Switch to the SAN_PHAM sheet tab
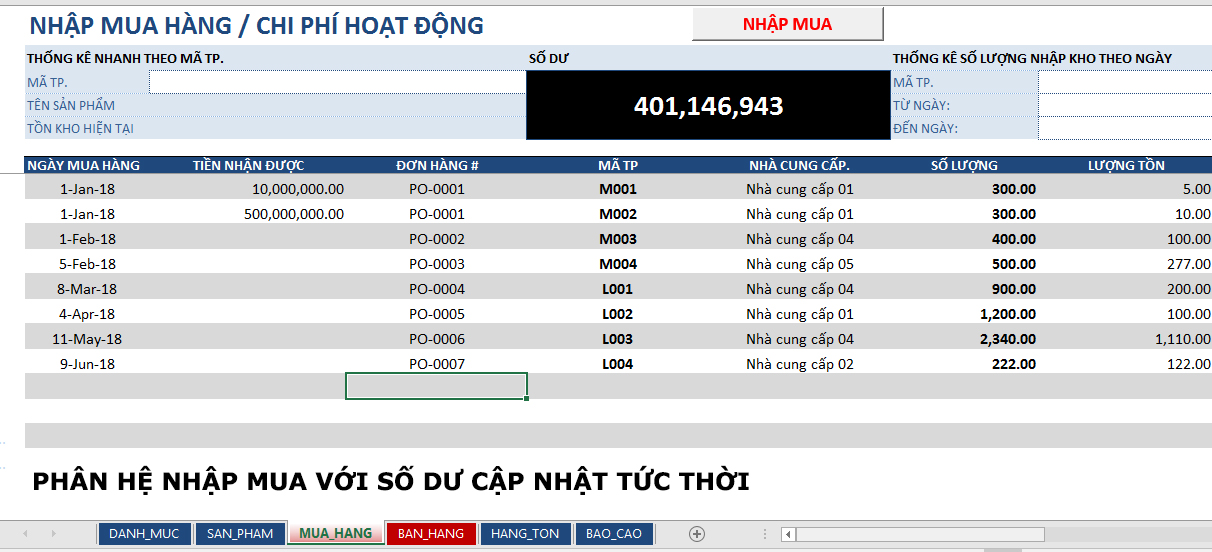The height and width of the screenshot is (552, 1212). coord(239,534)
